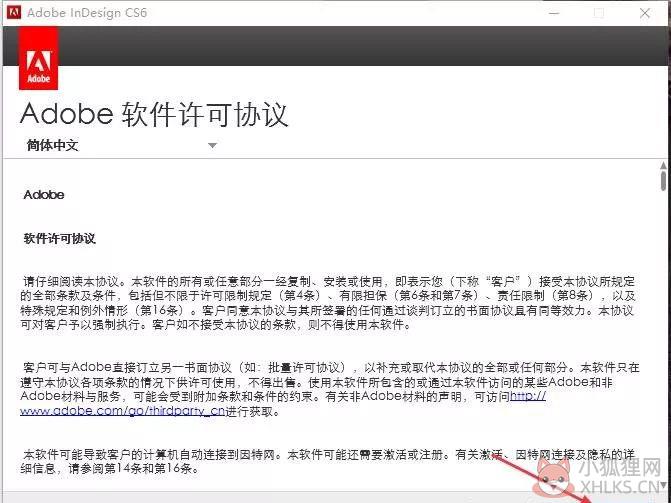Viewport: 671px width, 503px height.
Task: Click the bold 软件许可协议 subheading
Action: 59,238
